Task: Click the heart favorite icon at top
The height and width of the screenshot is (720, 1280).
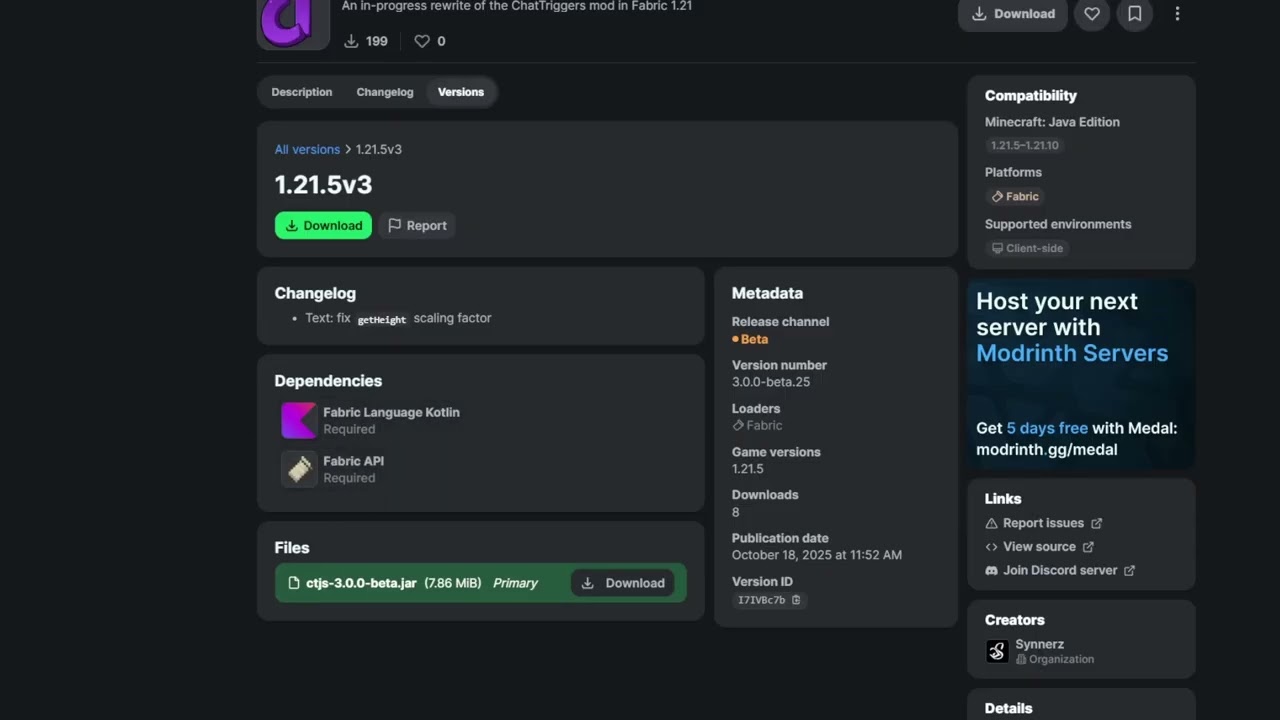Action: 1092,14
